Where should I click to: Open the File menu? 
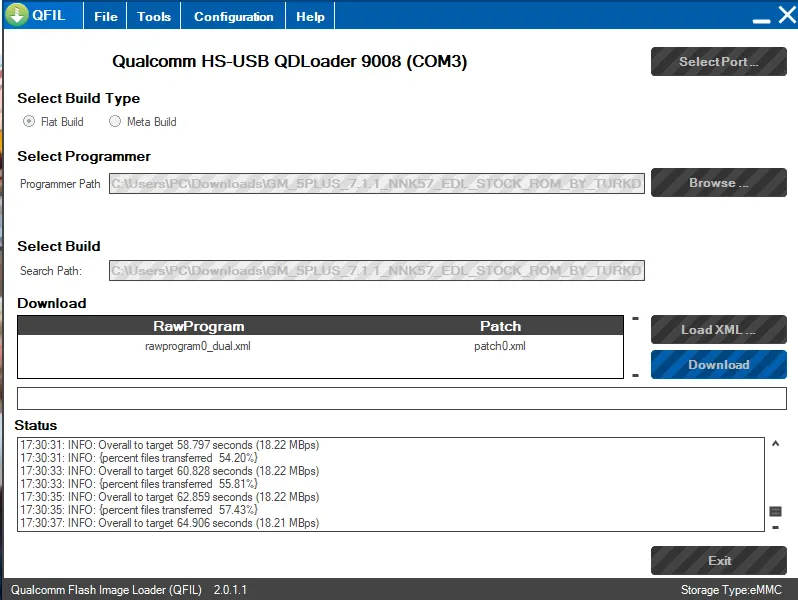[105, 16]
